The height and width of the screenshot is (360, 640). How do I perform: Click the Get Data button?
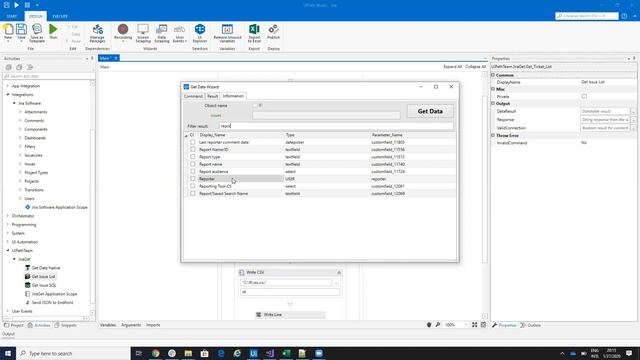tap(430, 111)
